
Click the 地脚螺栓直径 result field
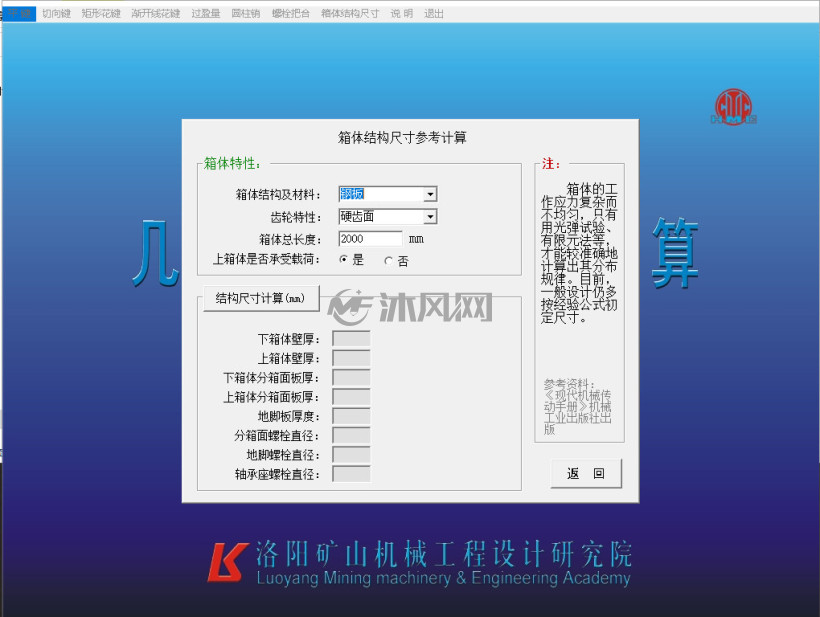(x=351, y=455)
